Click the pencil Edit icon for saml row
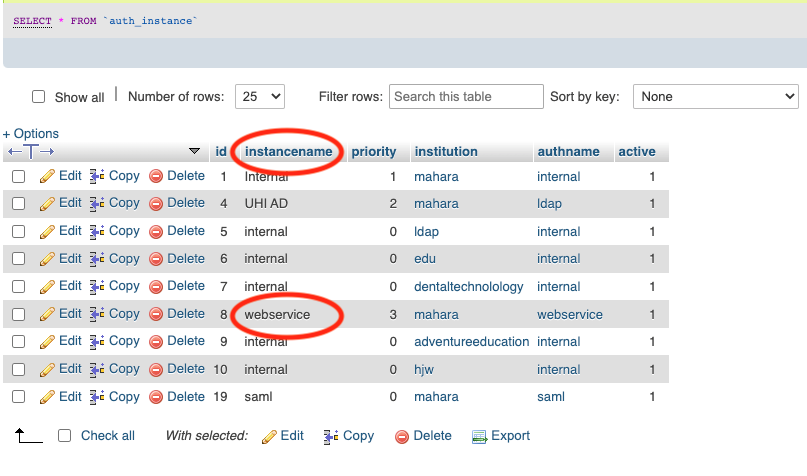This screenshot has width=807, height=476. (47, 397)
